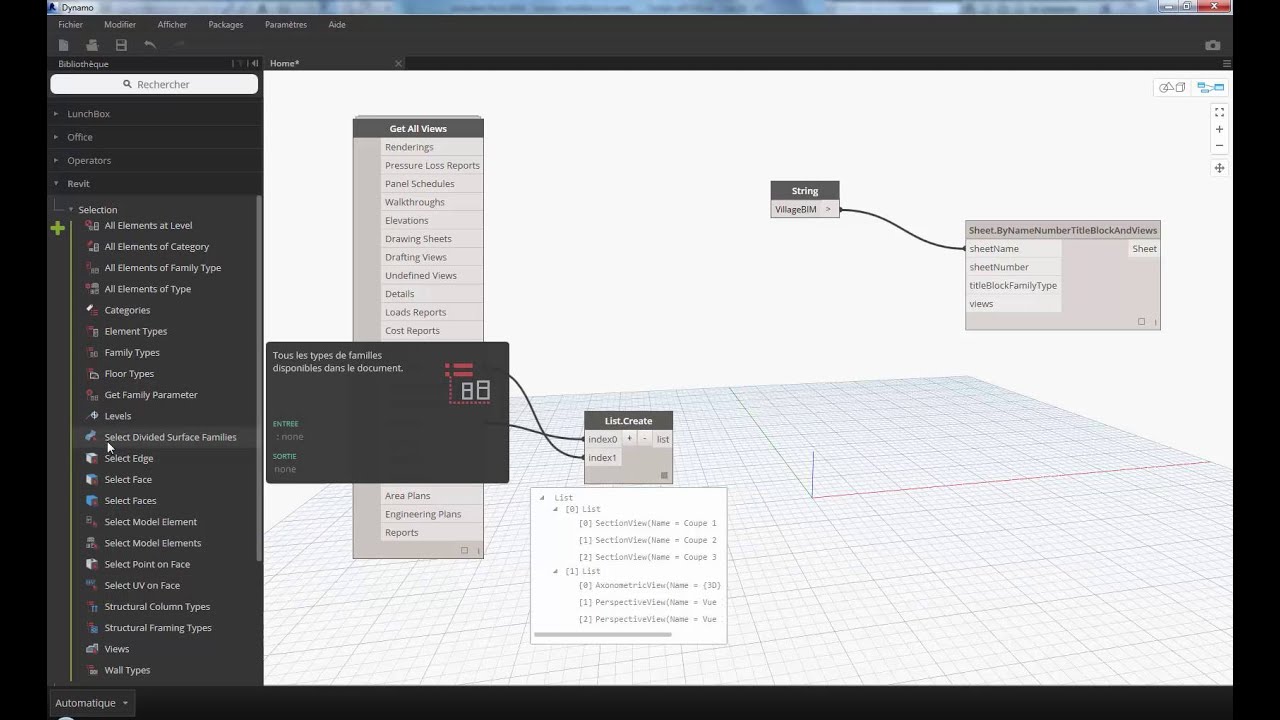This screenshot has height=720, width=1280.
Task: Add the Levels node
Action: [x=118, y=416]
